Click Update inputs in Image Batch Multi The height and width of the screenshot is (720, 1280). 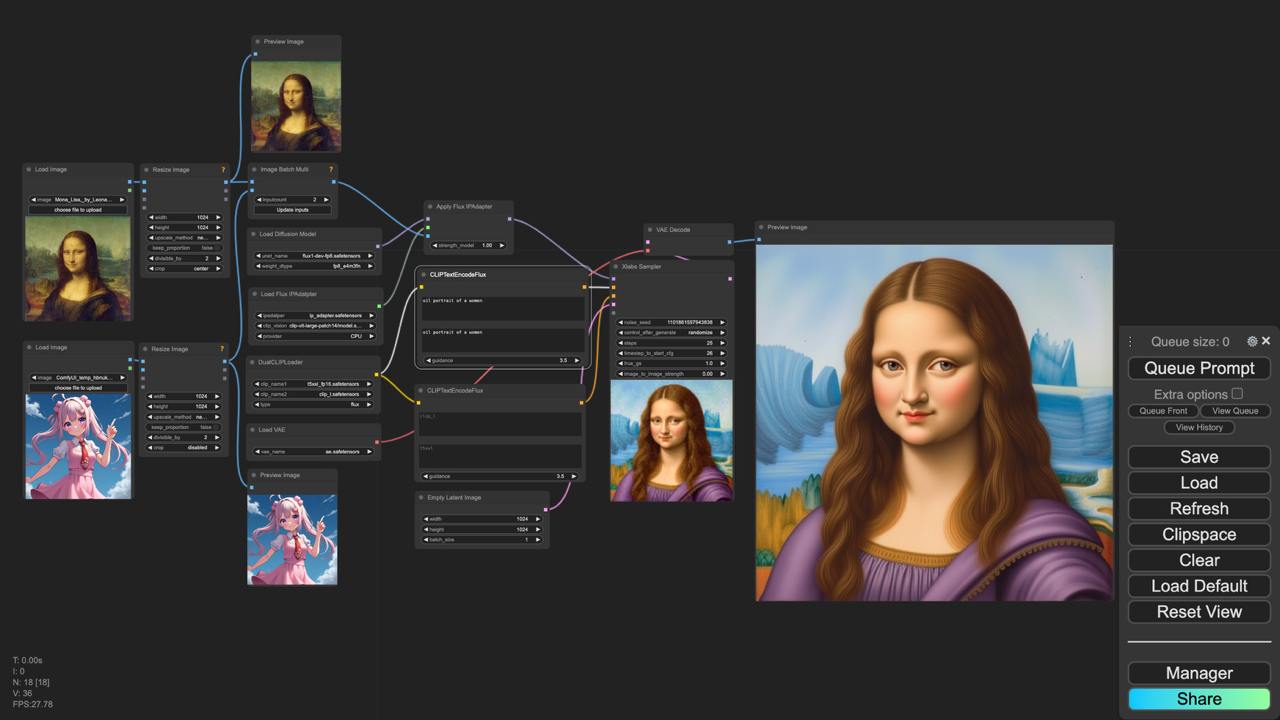tap(292, 210)
